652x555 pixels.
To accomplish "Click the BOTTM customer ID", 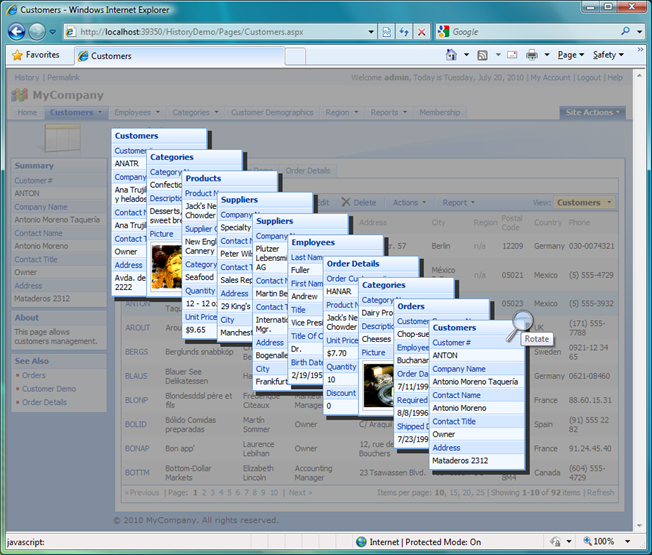I will [137, 473].
